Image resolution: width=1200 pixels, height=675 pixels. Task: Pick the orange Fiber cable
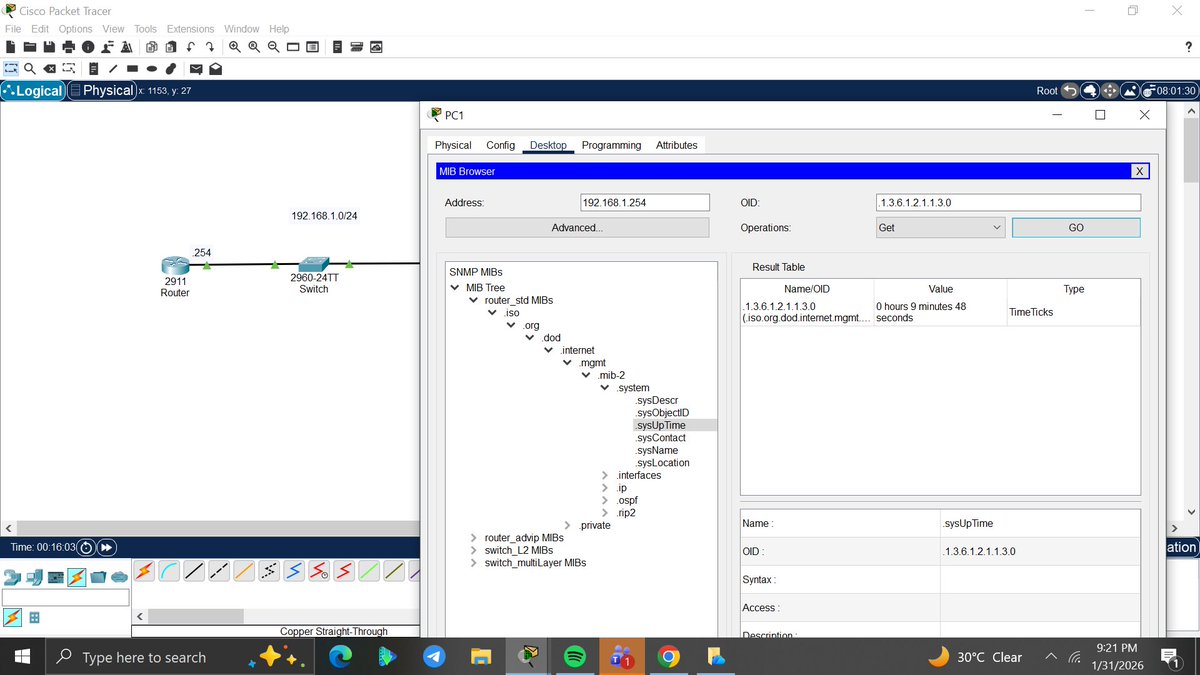coord(244,571)
